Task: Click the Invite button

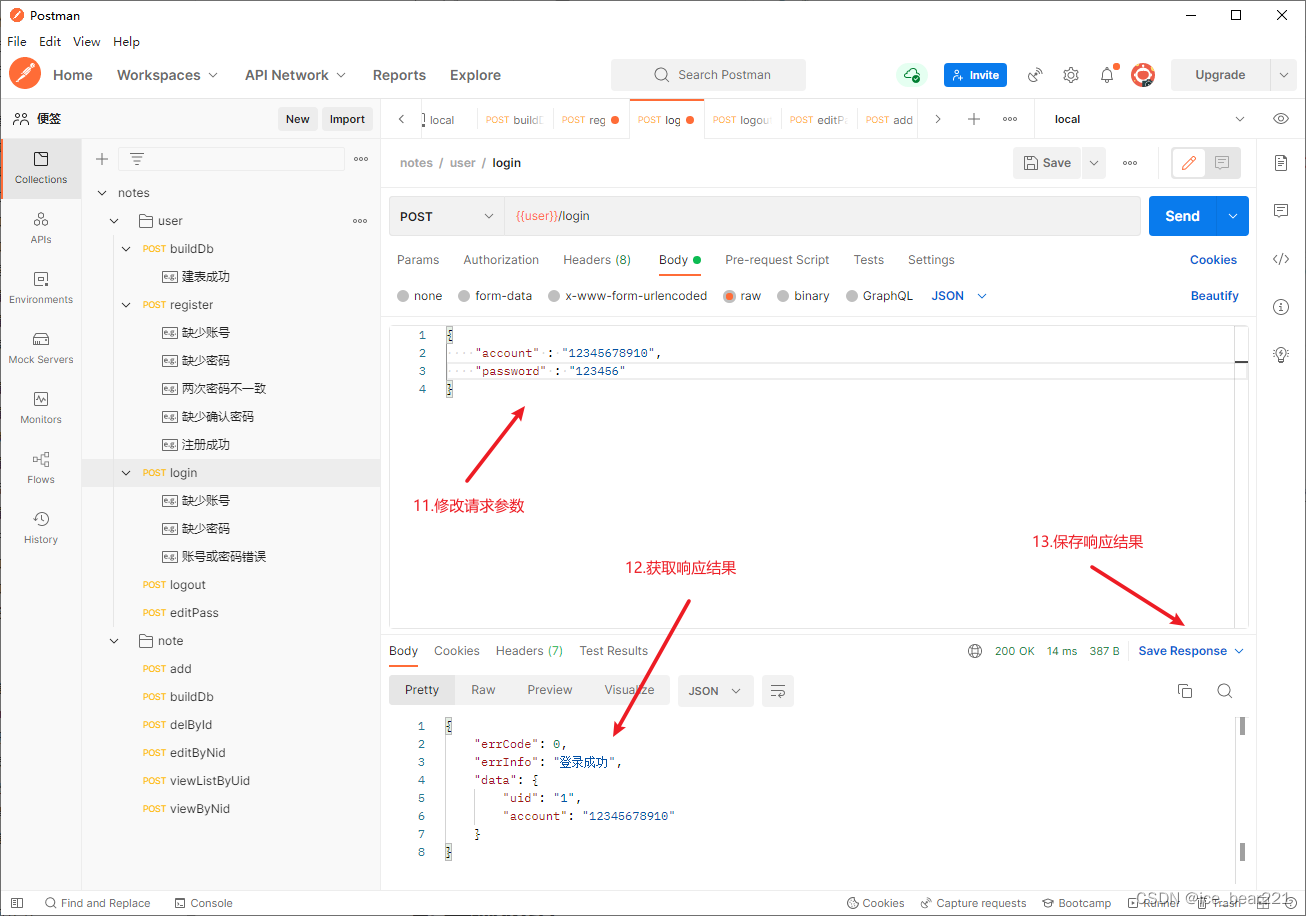Action: [975, 75]
